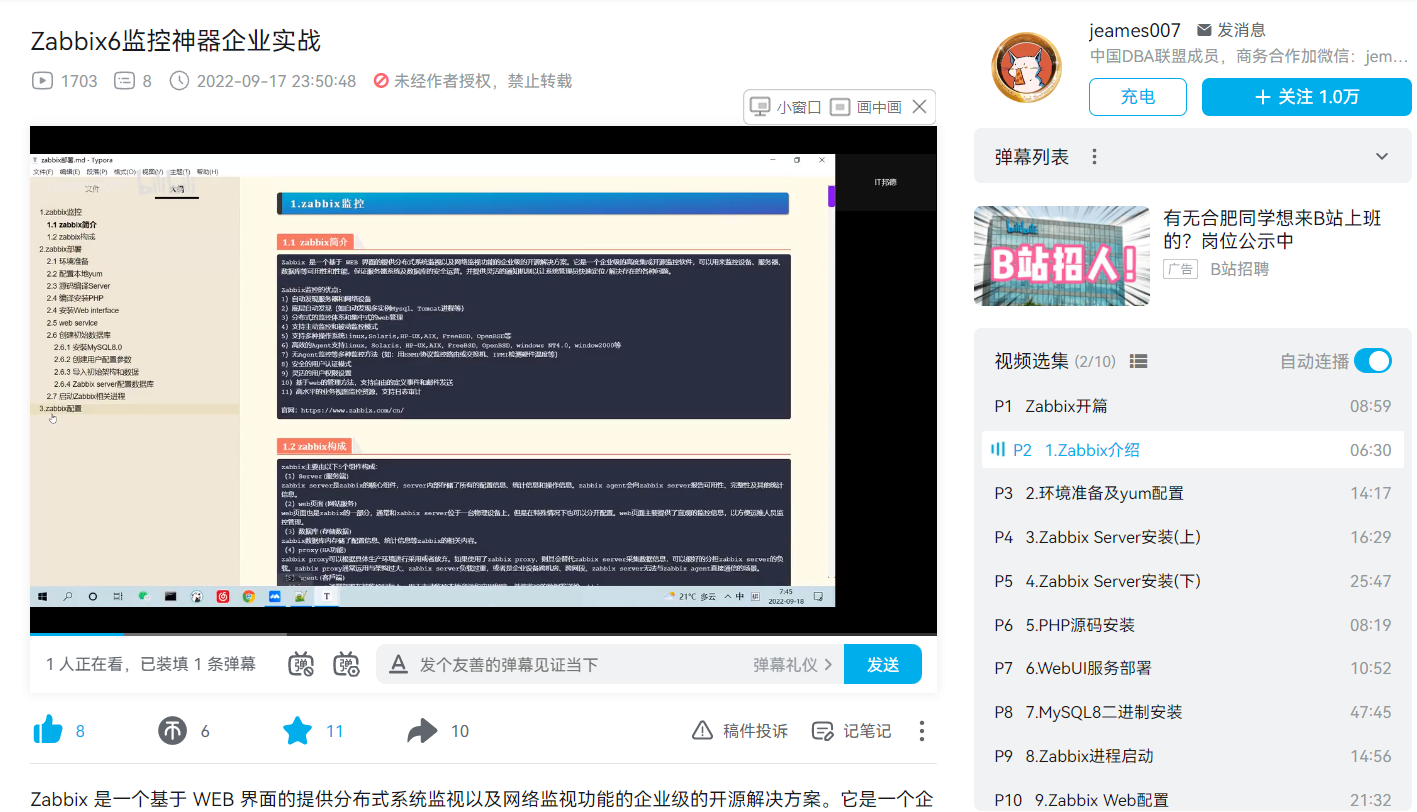1417x812 pixels.
Task: Switch to 文件 sidebar tab in Typora
Action: (x=92, y=189)
